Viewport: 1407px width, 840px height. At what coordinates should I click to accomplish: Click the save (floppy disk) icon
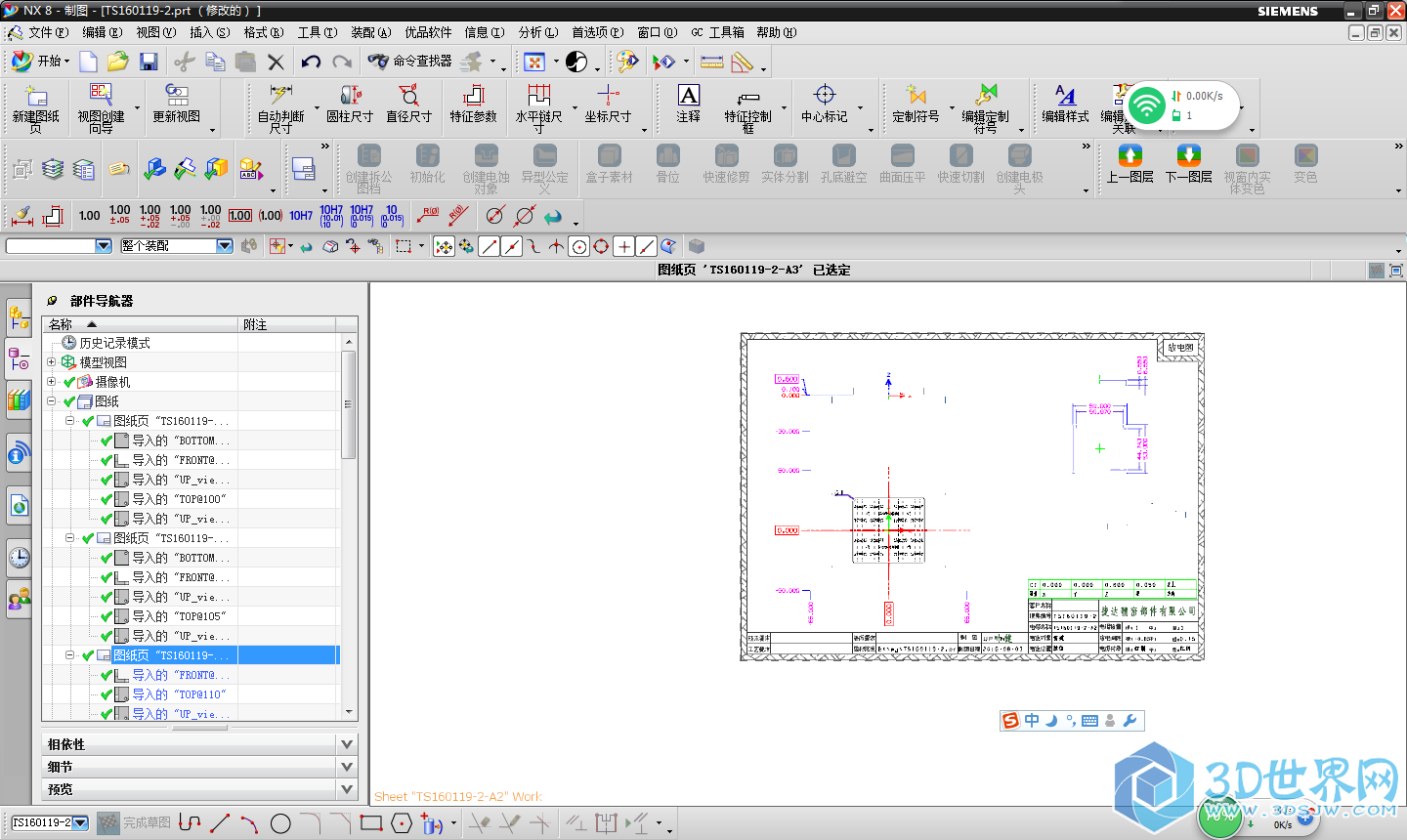point(149,62)
